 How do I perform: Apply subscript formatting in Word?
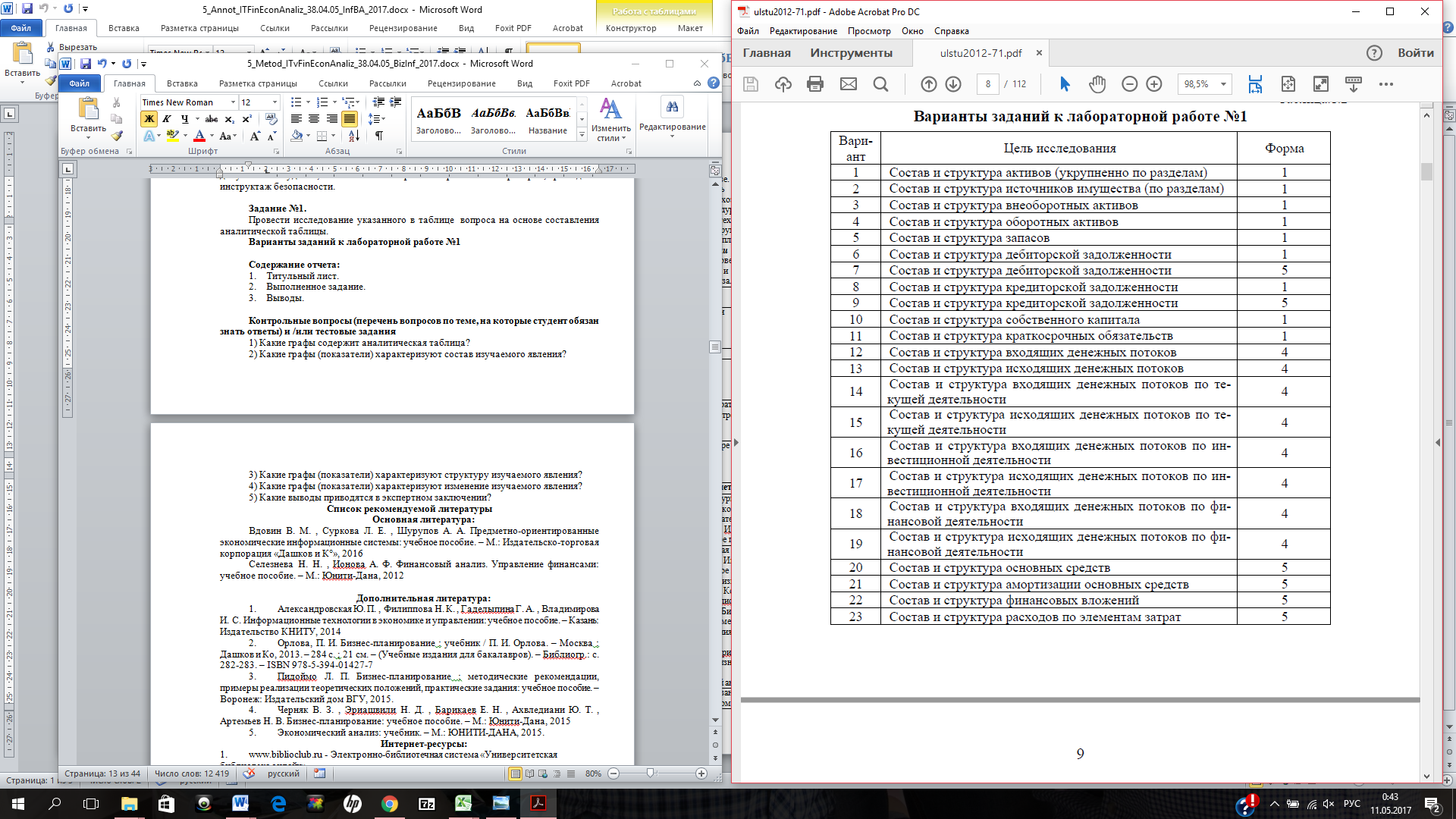229,119
